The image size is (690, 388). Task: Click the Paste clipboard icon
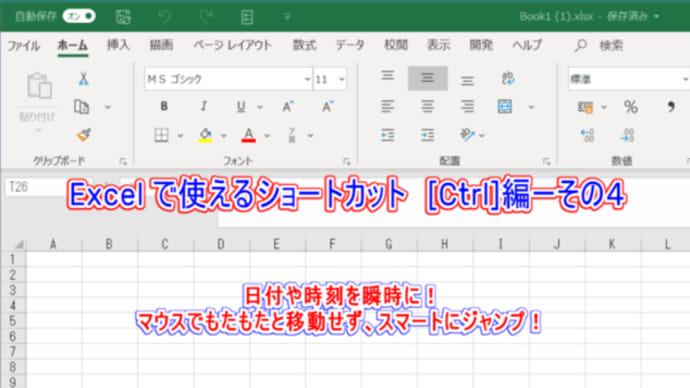point(39,85)
